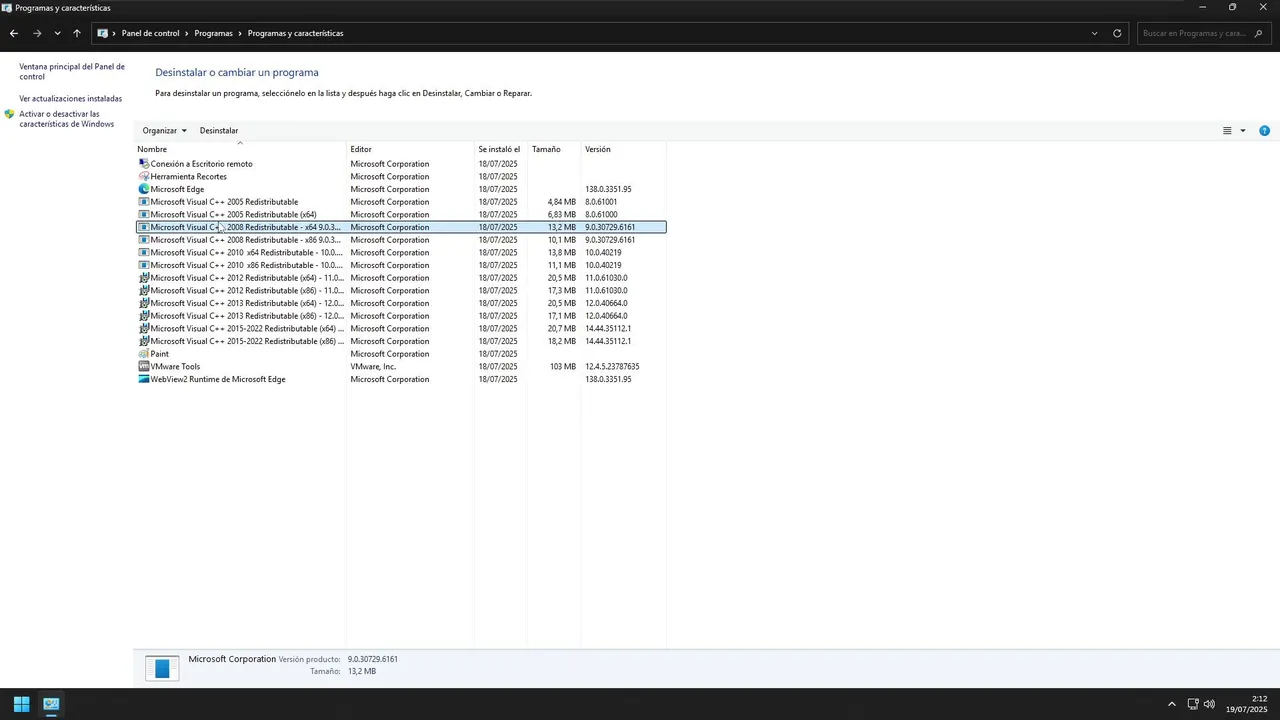The image size is (1280, 720).
Task: Click the Visual C++ 2015-2022 (x64) icon
Action: tap(144, 328)
